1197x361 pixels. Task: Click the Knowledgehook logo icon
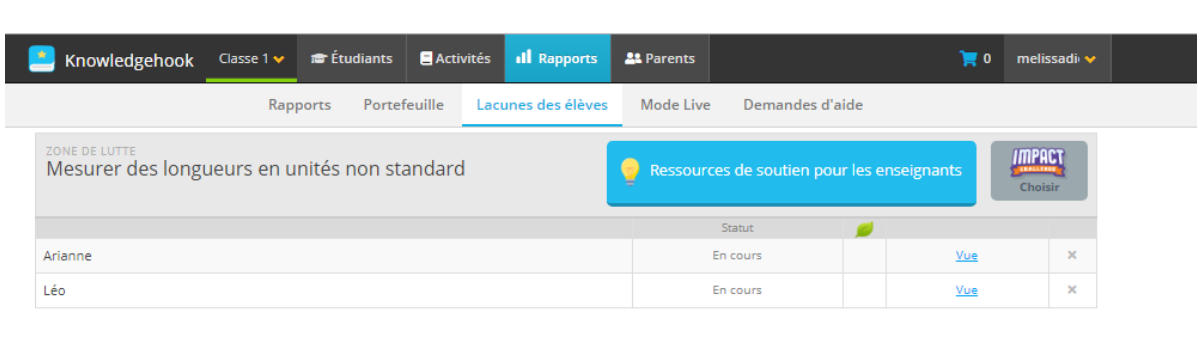click(42, 59)
